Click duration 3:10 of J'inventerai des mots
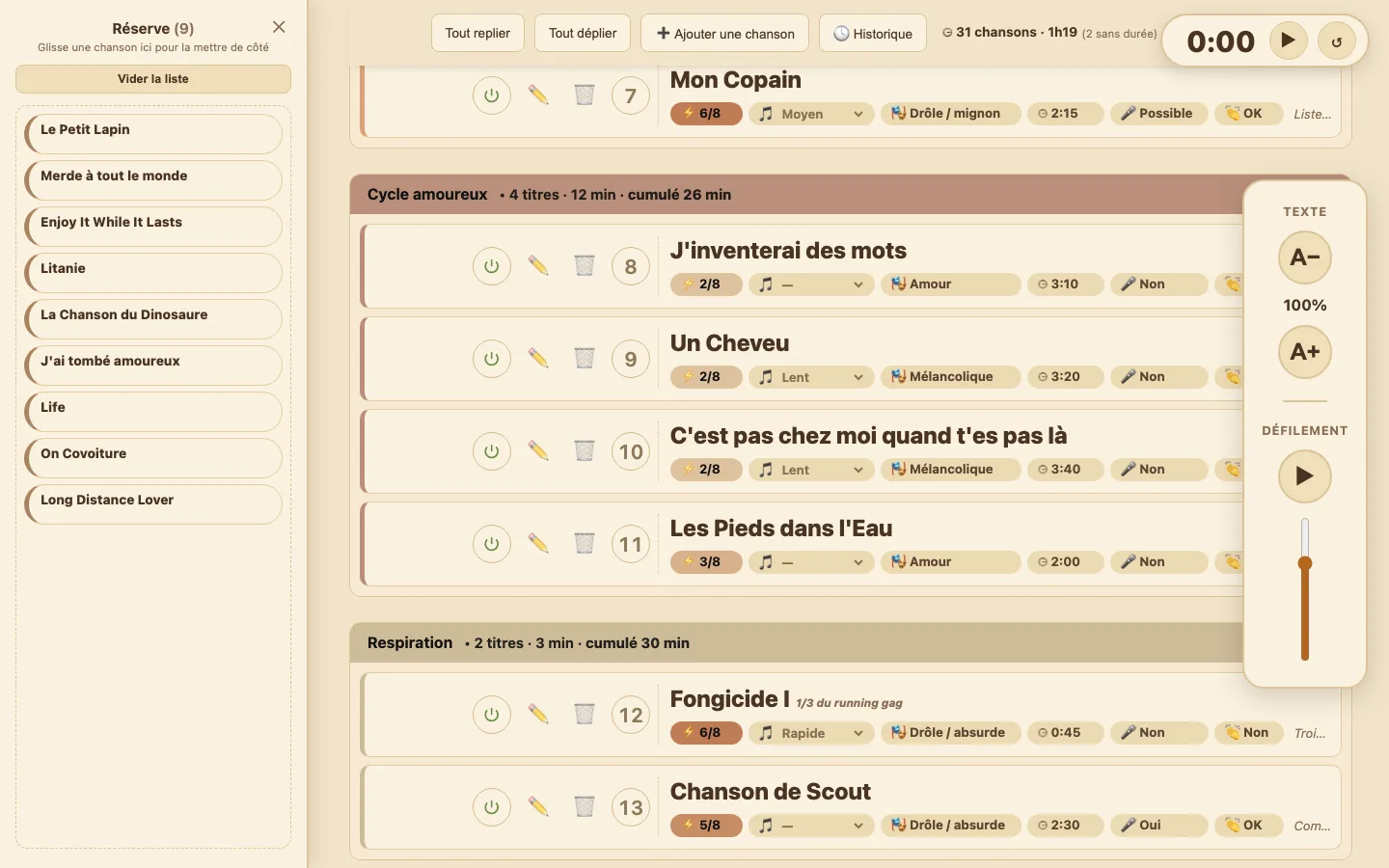Viewport: 1389px width, 868px height. 1066,285
